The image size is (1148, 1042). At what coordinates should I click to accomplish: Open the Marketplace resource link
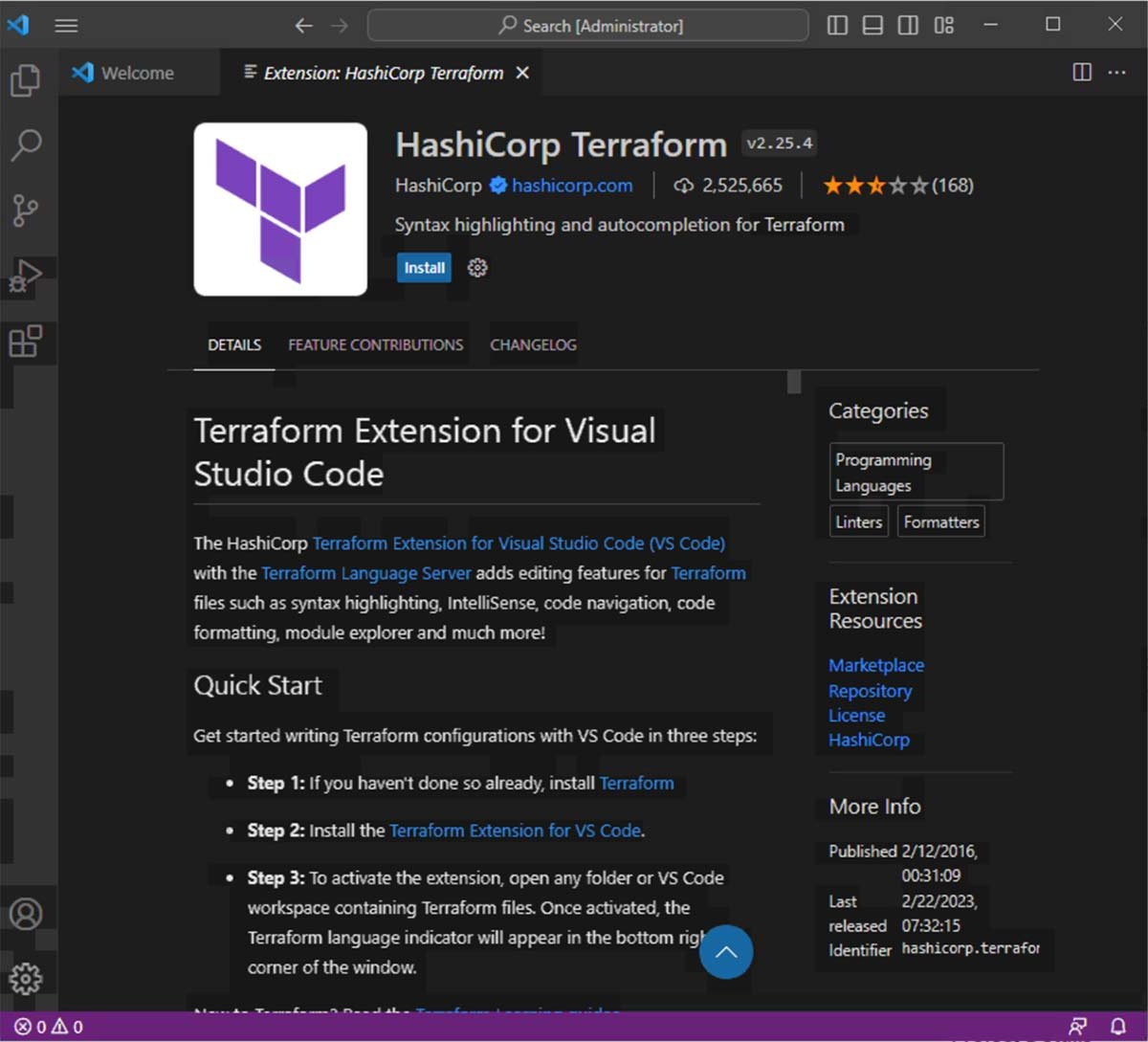(x=875, y=665)
